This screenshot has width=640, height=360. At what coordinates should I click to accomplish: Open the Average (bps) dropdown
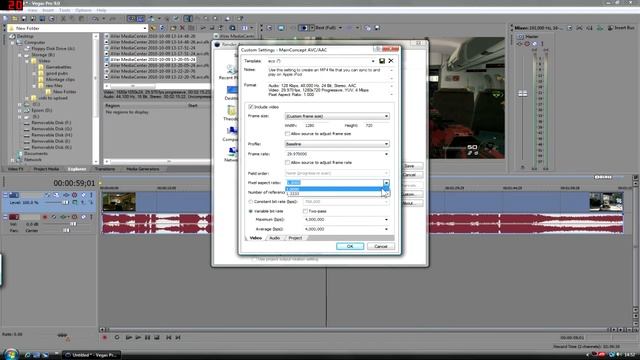386,229
